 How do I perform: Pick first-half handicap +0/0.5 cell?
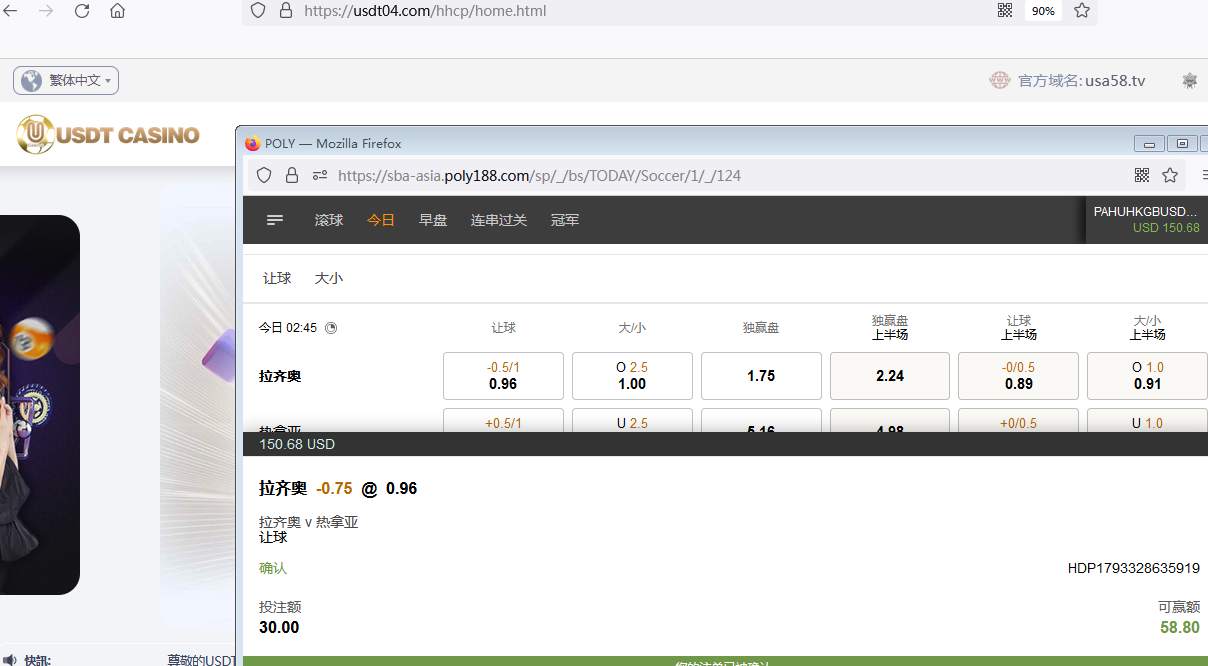[x=1019, y=421]
